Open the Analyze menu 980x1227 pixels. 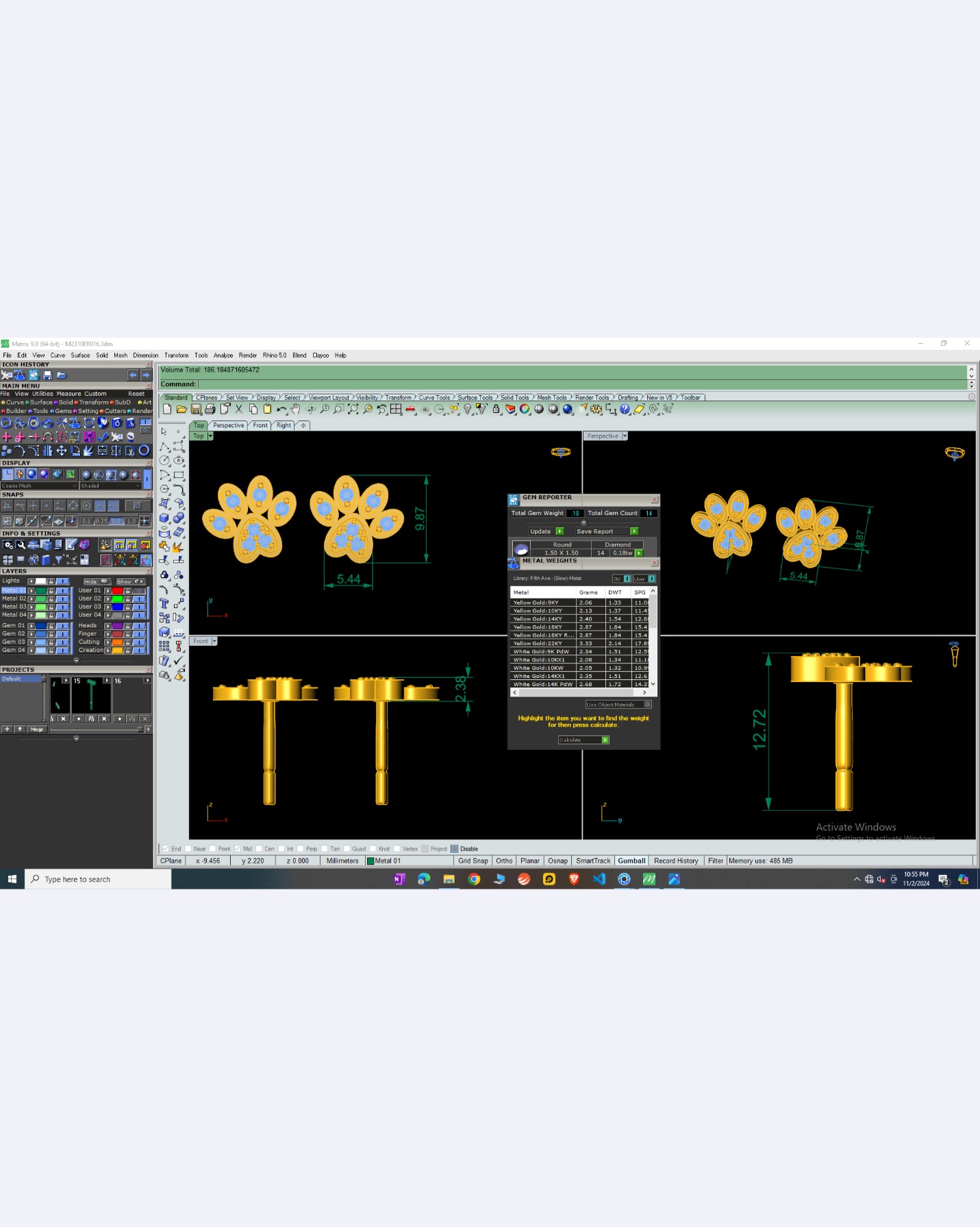pyautogui.click(x=223, y=355)
